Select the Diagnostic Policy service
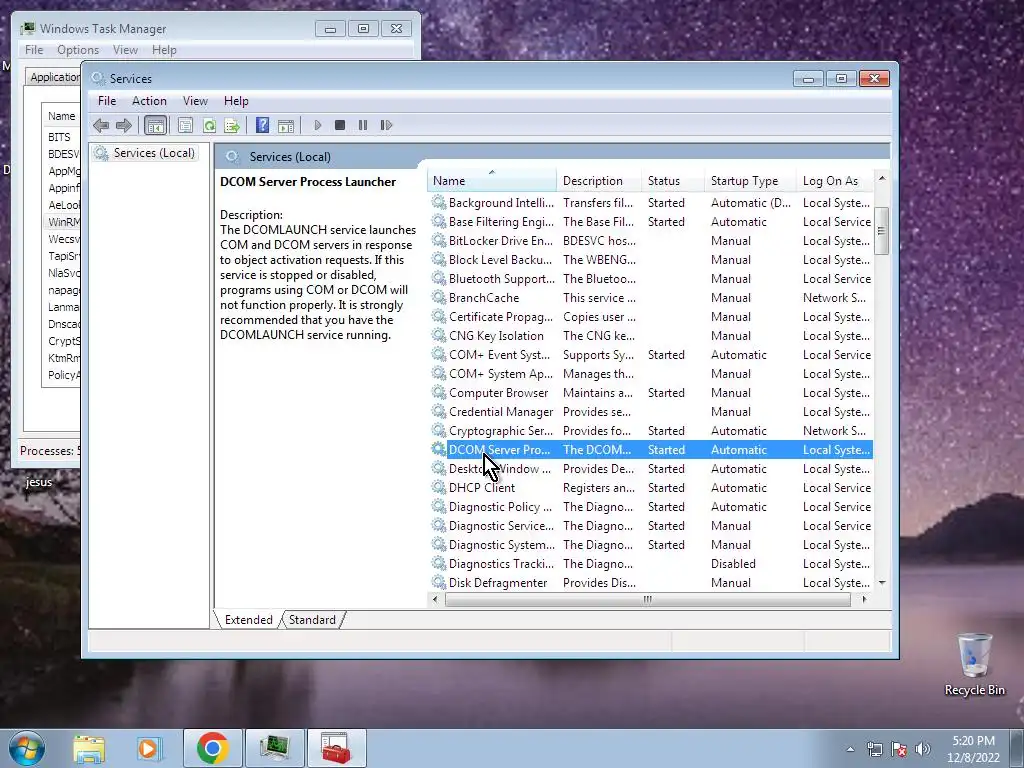 pos(651,507)
